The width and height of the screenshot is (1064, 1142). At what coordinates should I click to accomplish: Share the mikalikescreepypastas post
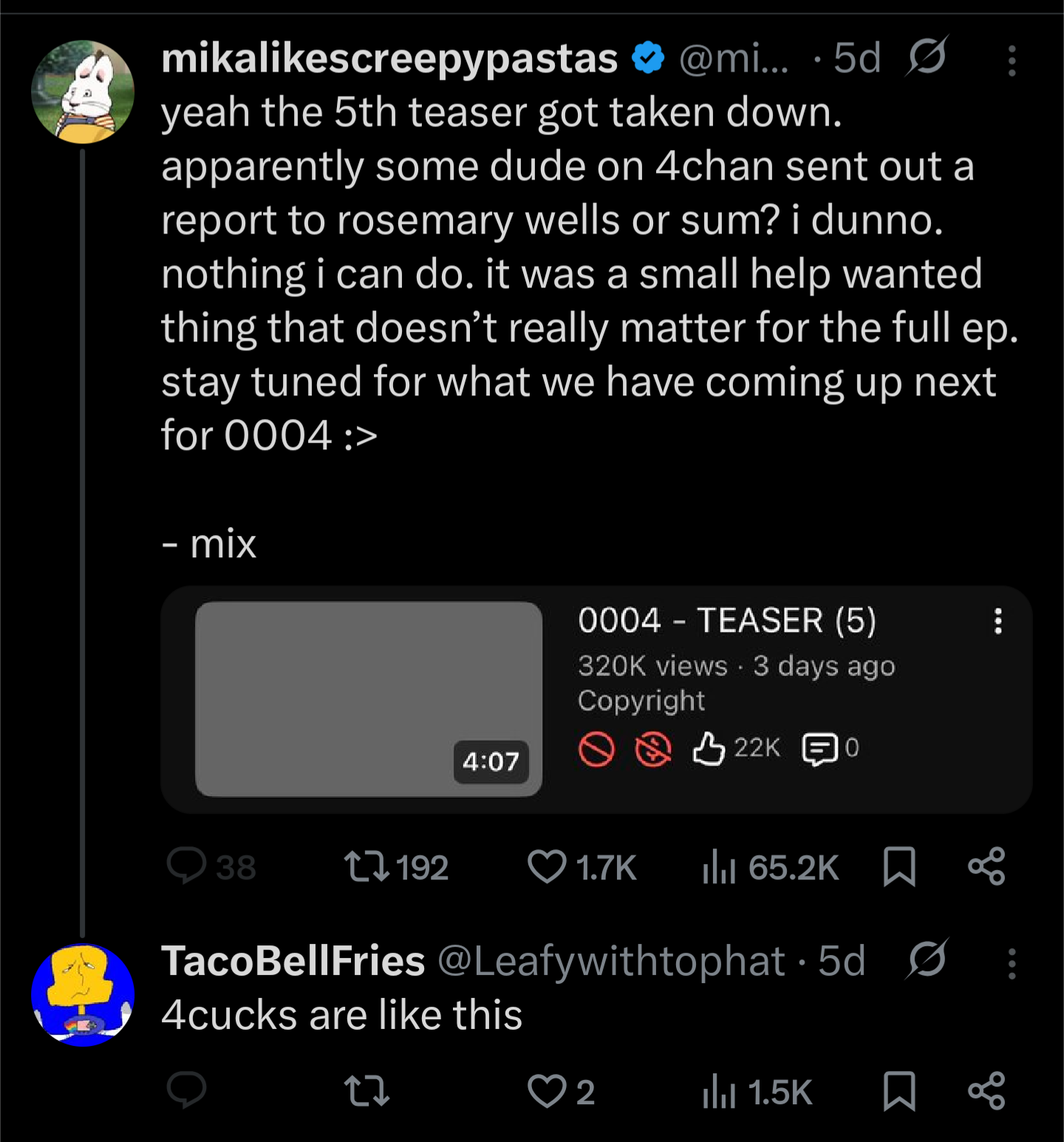[986, 866]
